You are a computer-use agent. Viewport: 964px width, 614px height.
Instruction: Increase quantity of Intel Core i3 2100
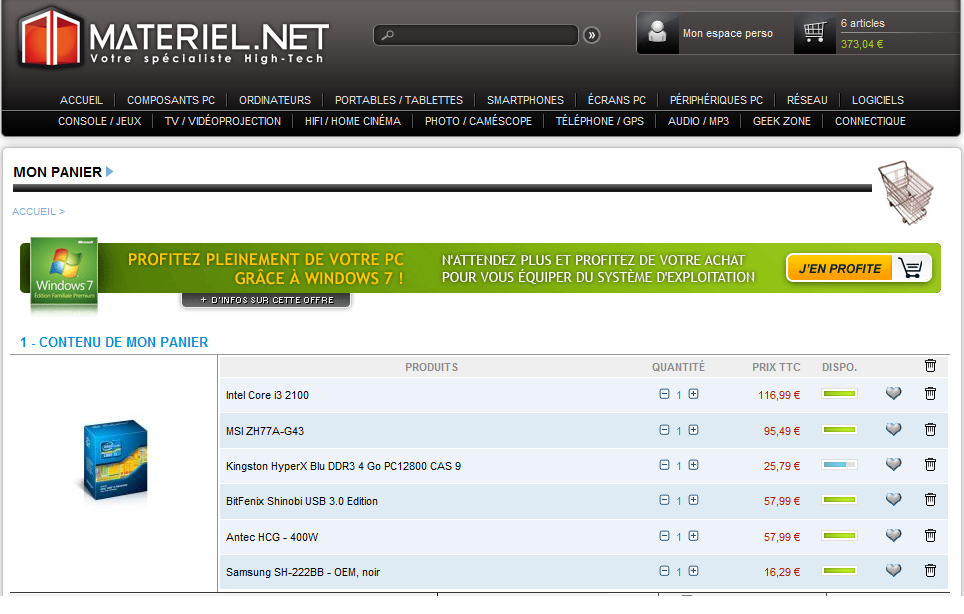tap(694, 394)
